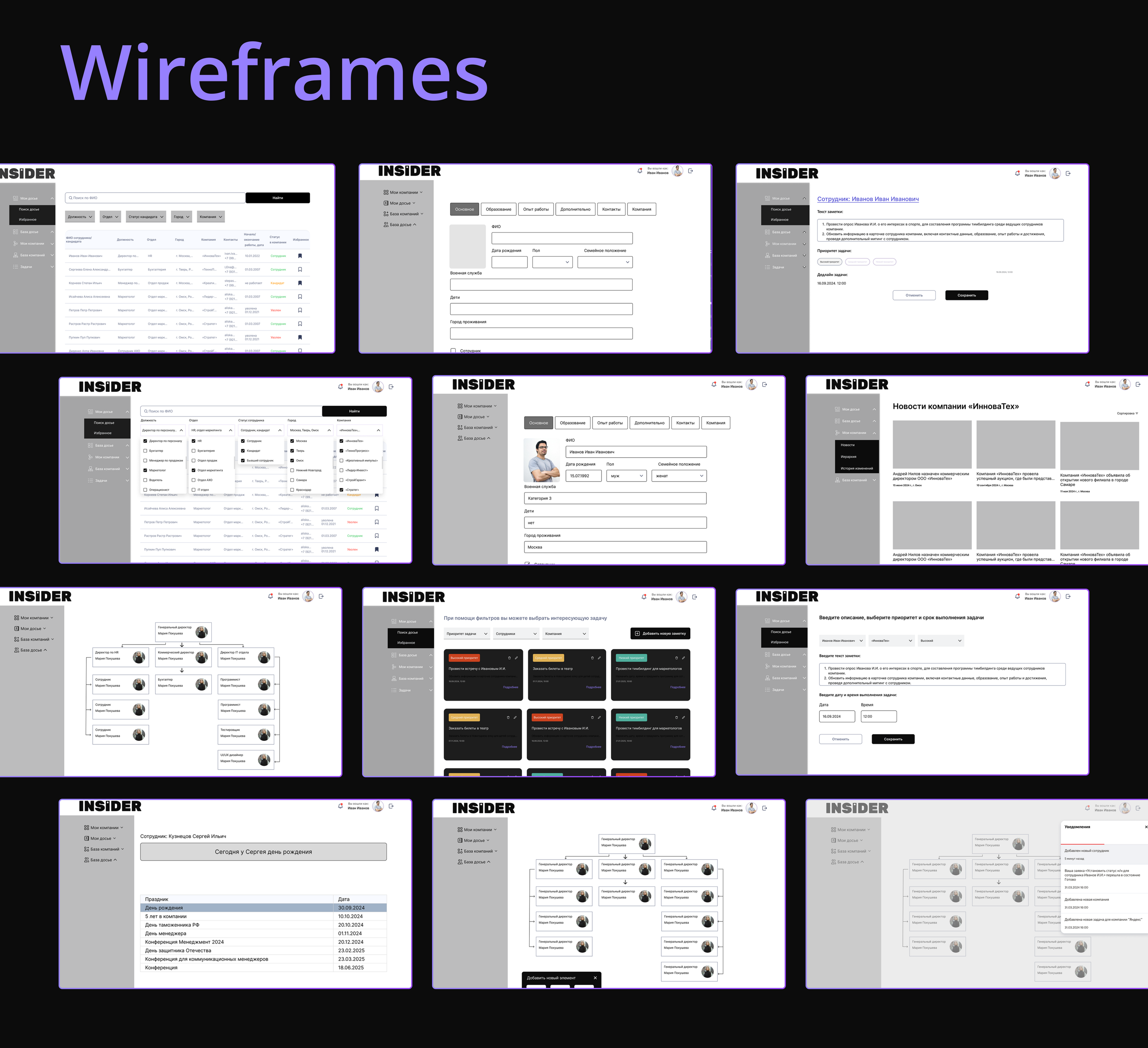Select Иерархия in the company sidebar submenu
The height and width of the screenshot is (1048, 1148).
(x=848, y=457)
